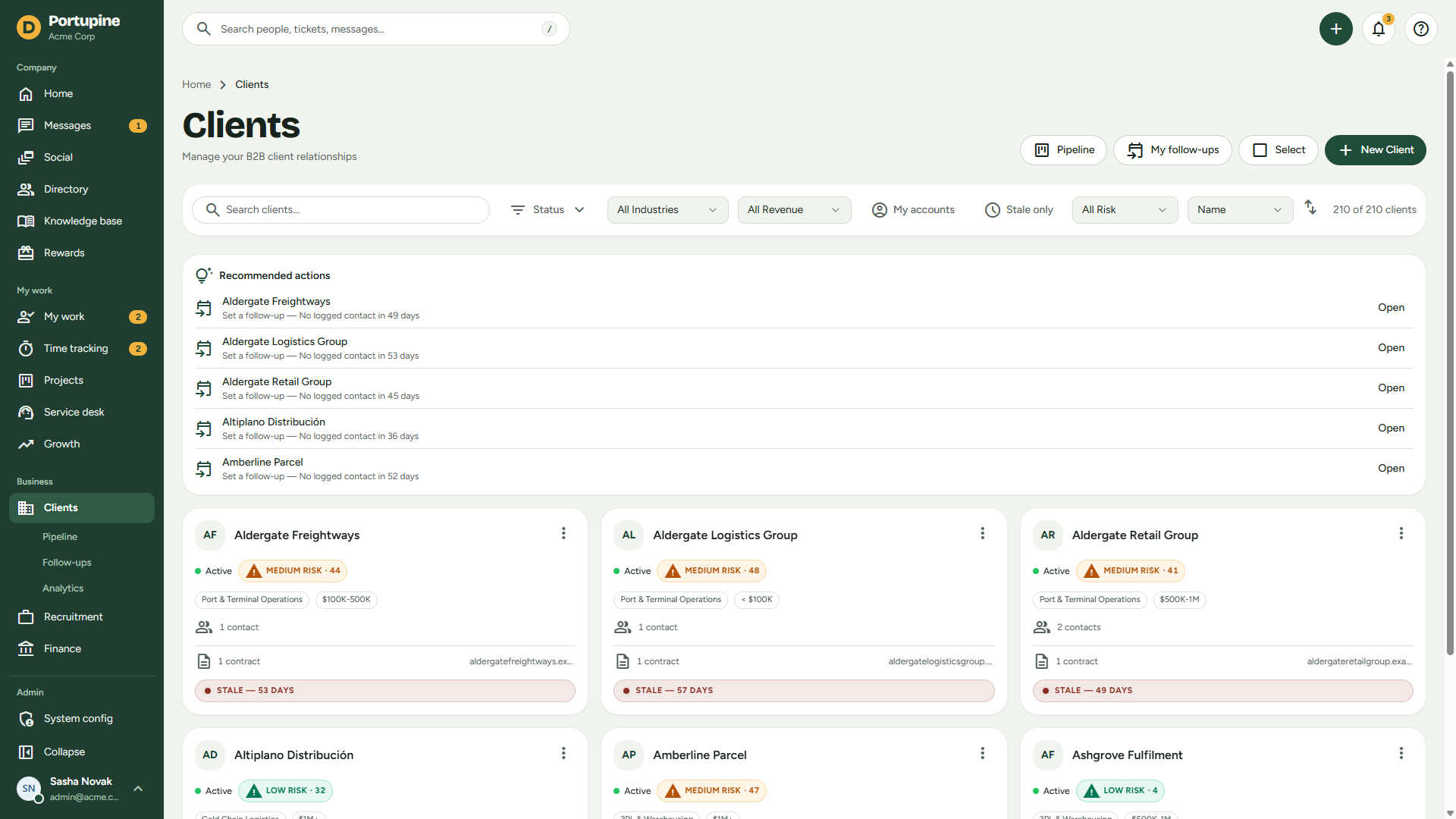The image size is (1456, 819).
Task: Open the Pipeline view button
Action: click(1063, 150)
